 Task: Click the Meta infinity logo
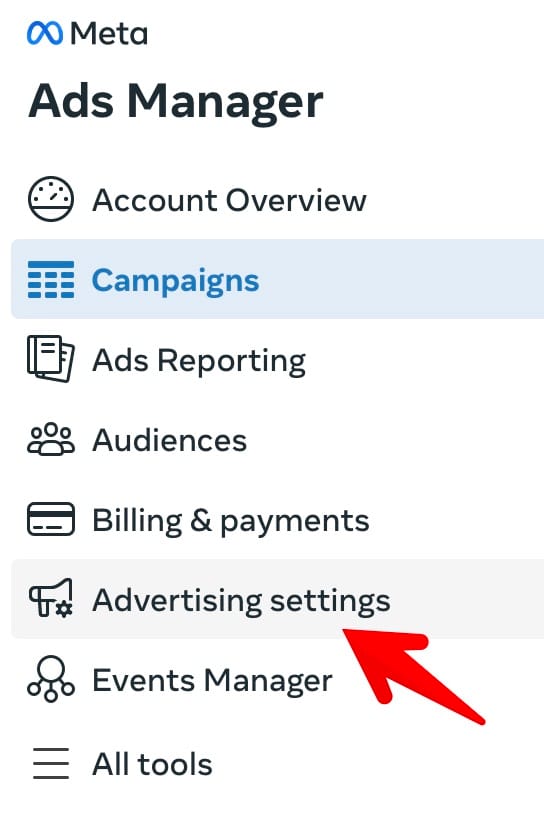tap(45, 33)
